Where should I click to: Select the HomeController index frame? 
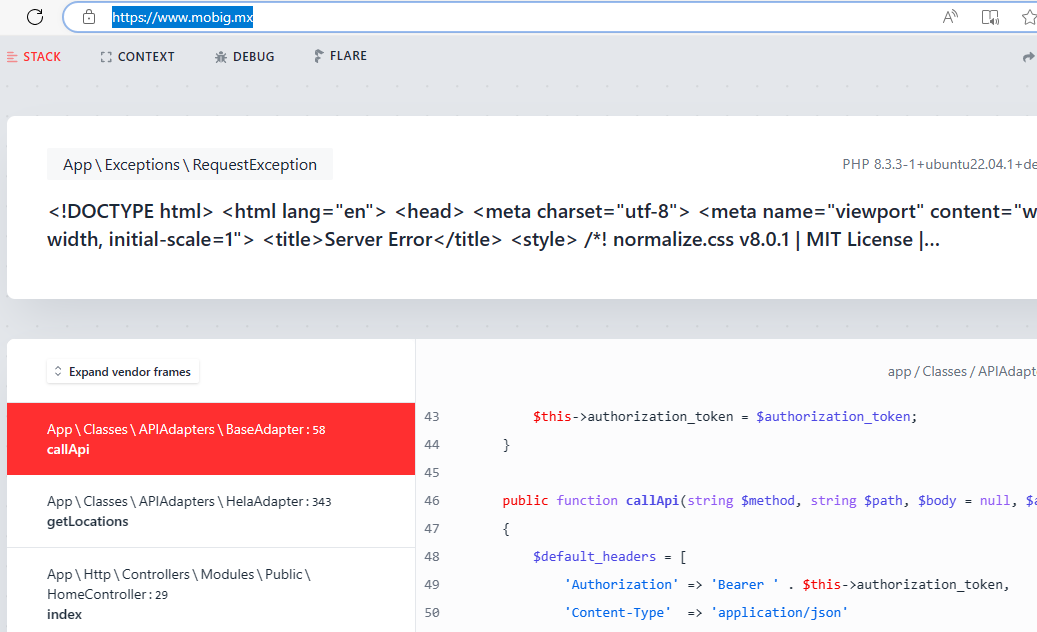[x=211, y=590]
